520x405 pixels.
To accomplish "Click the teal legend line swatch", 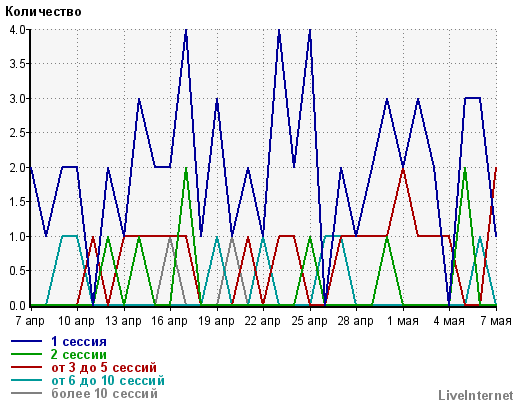I will coord(27,380).
